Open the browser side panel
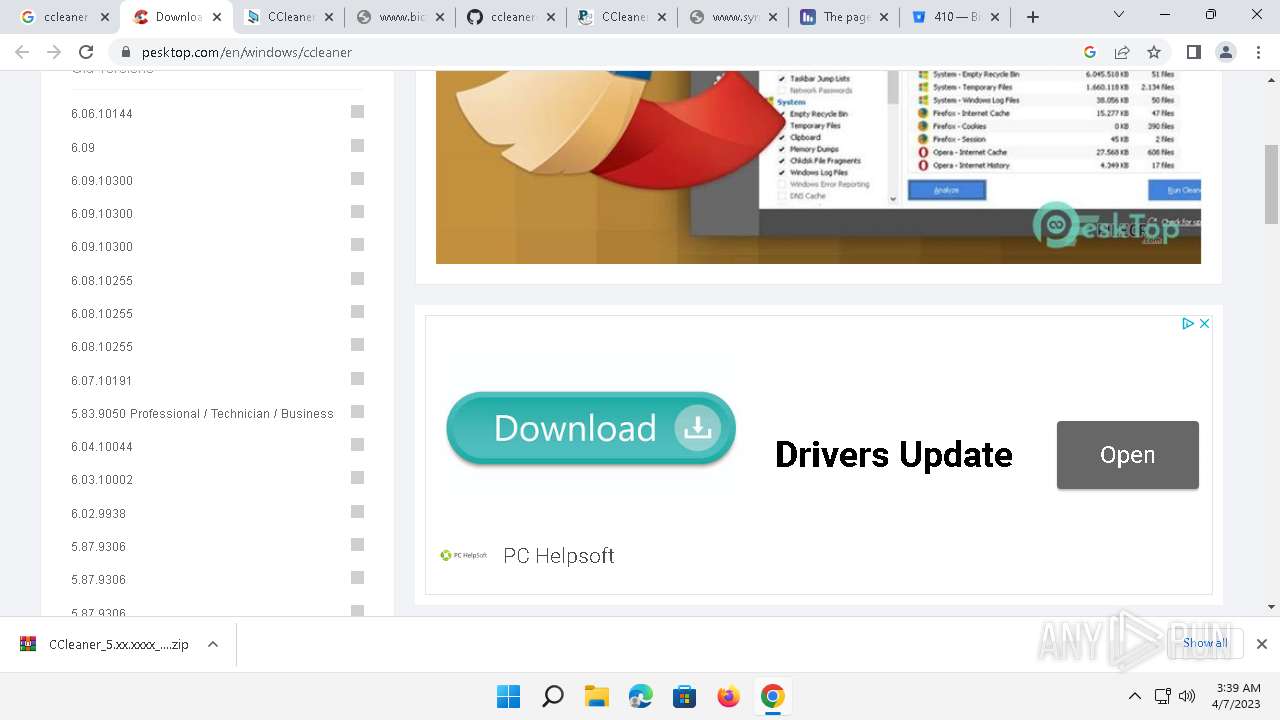 click(1193, 52)
